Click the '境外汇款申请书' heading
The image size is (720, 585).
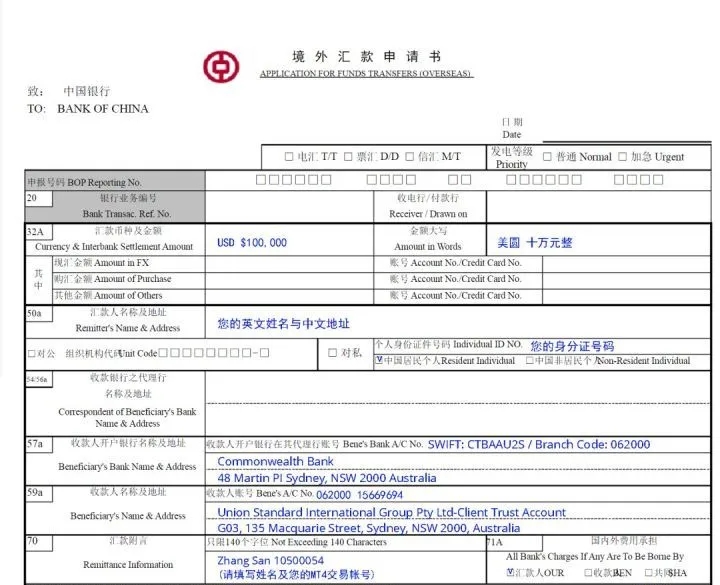366,56
